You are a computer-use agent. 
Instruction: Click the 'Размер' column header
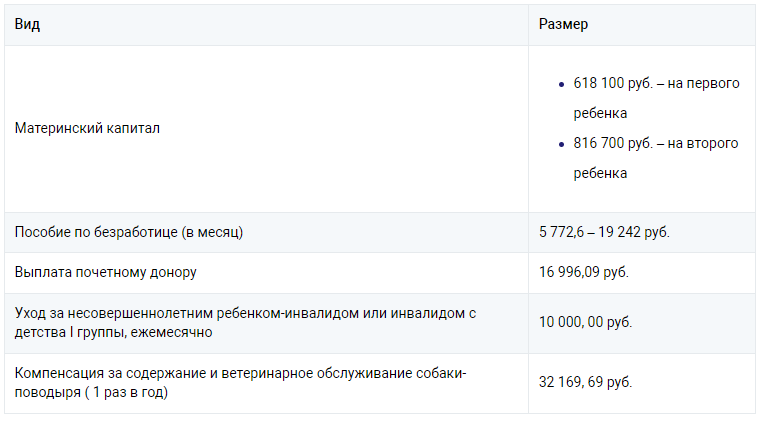[x=563, y=24]
